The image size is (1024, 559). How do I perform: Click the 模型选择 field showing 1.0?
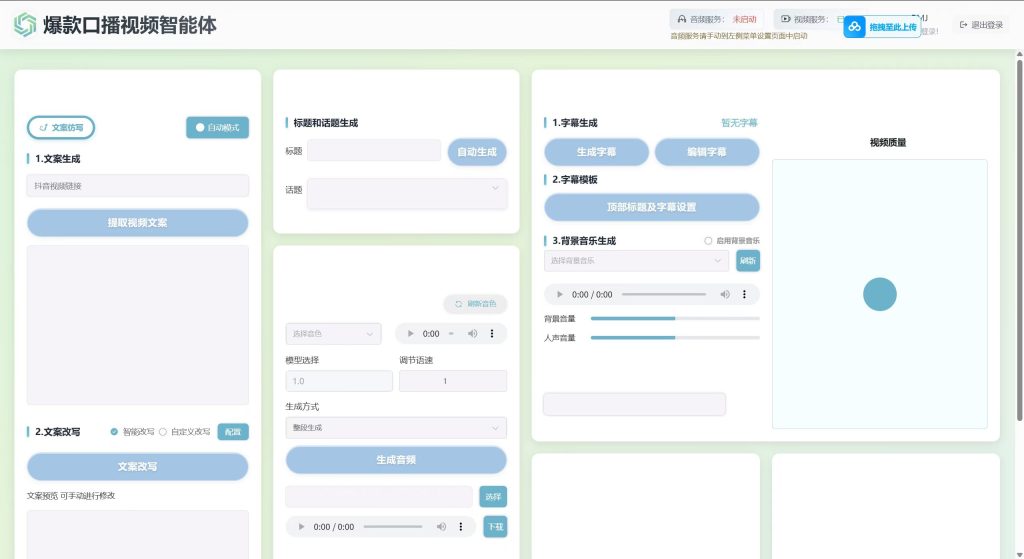(339, 381)
